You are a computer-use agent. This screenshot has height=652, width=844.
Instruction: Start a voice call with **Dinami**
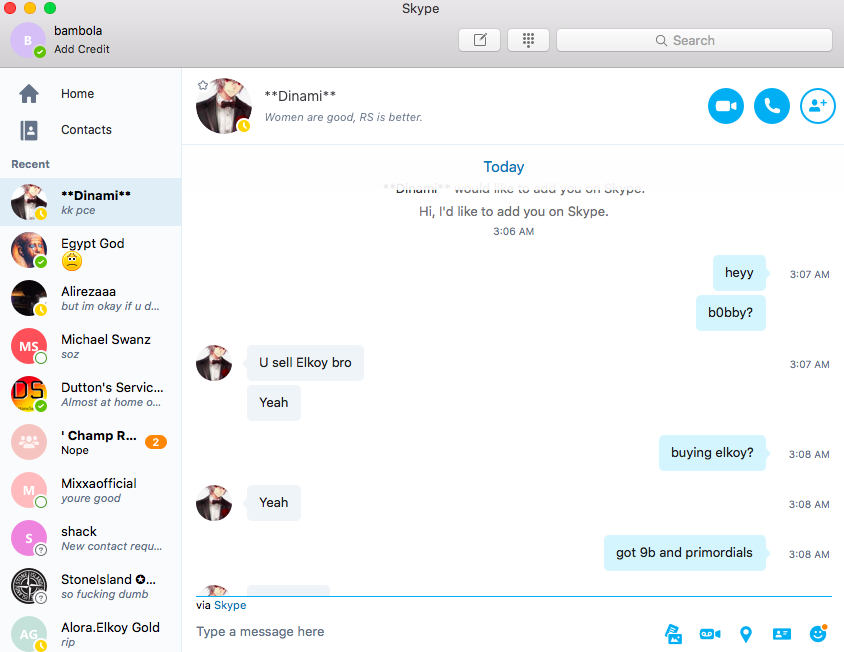tap(771, 106)
